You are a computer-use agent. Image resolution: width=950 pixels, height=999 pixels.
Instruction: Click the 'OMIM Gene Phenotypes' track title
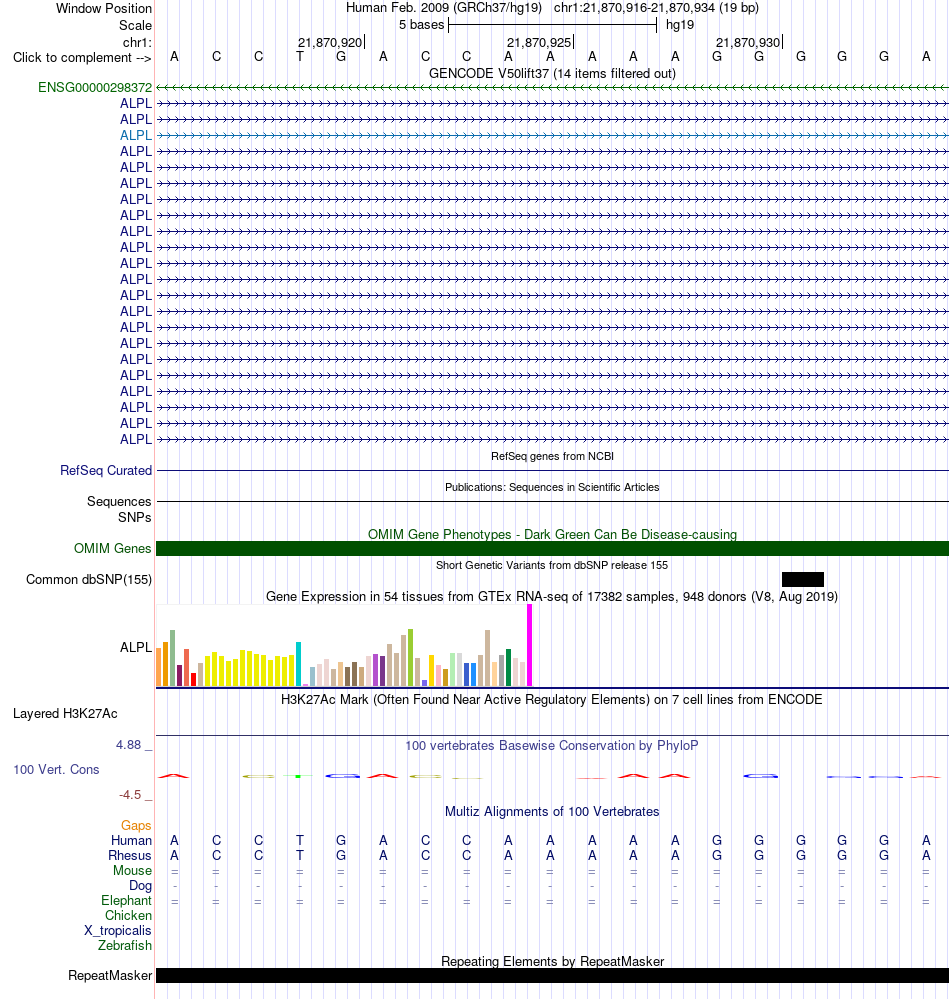click(x=552, y=535)
